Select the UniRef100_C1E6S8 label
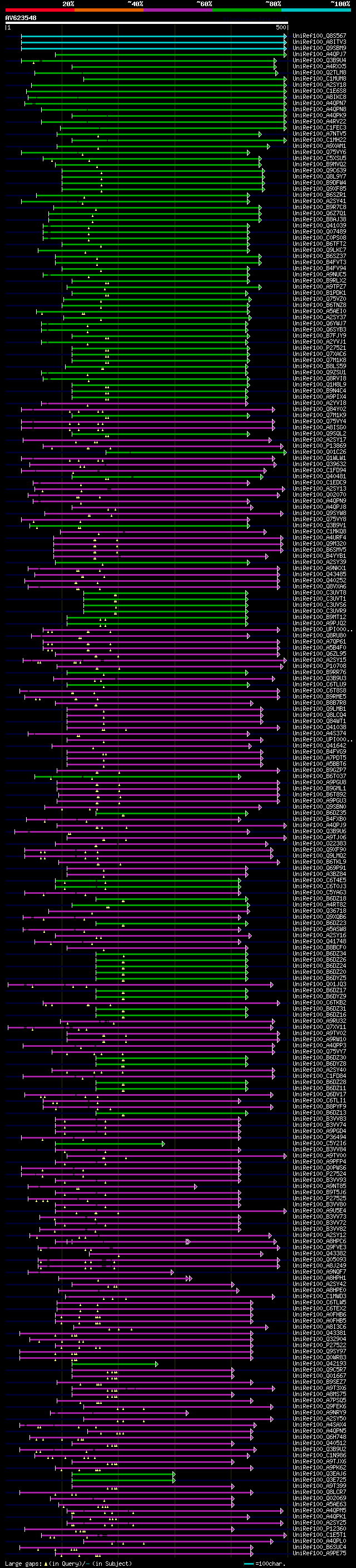 319,91
